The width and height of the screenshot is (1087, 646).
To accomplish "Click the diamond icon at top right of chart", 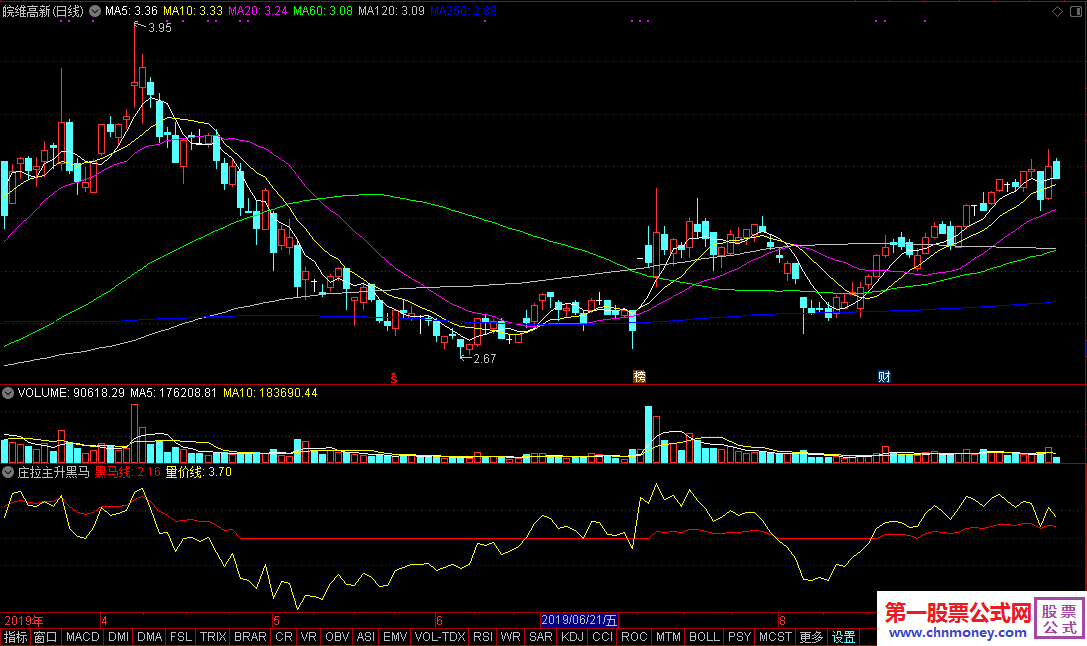I will [1057, 11].
